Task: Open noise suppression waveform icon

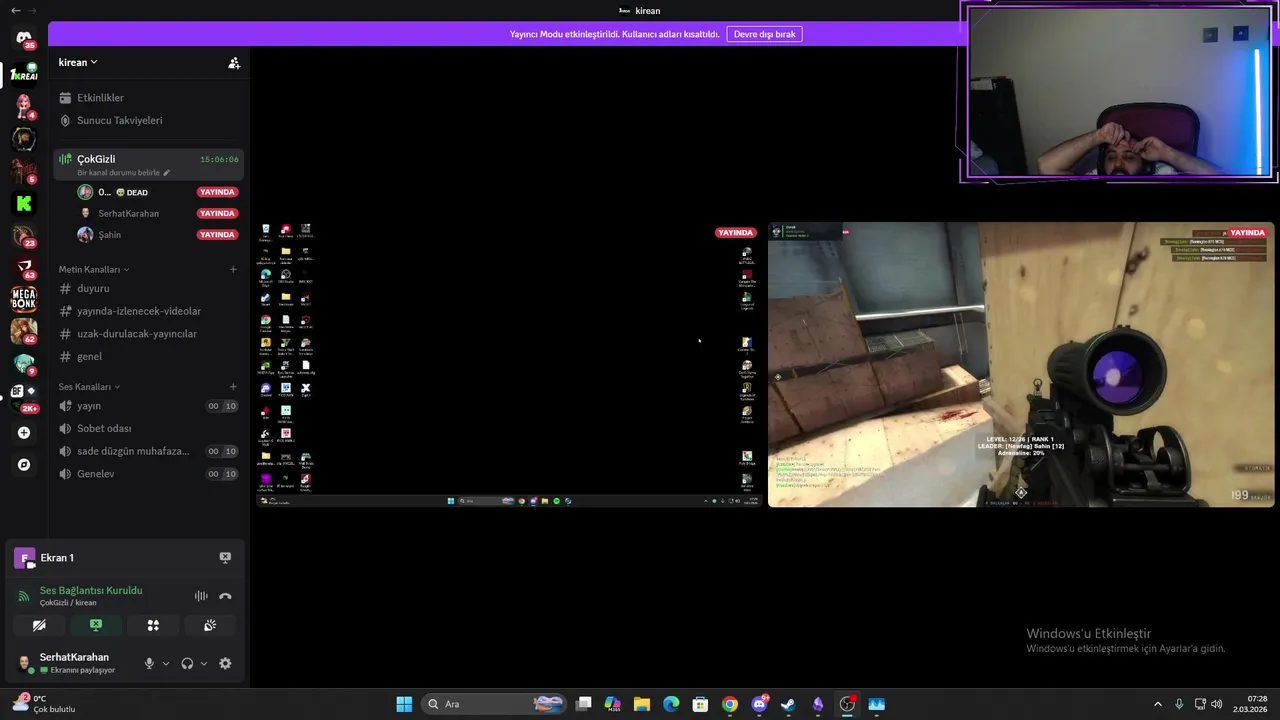Action: tap(201, 596)
